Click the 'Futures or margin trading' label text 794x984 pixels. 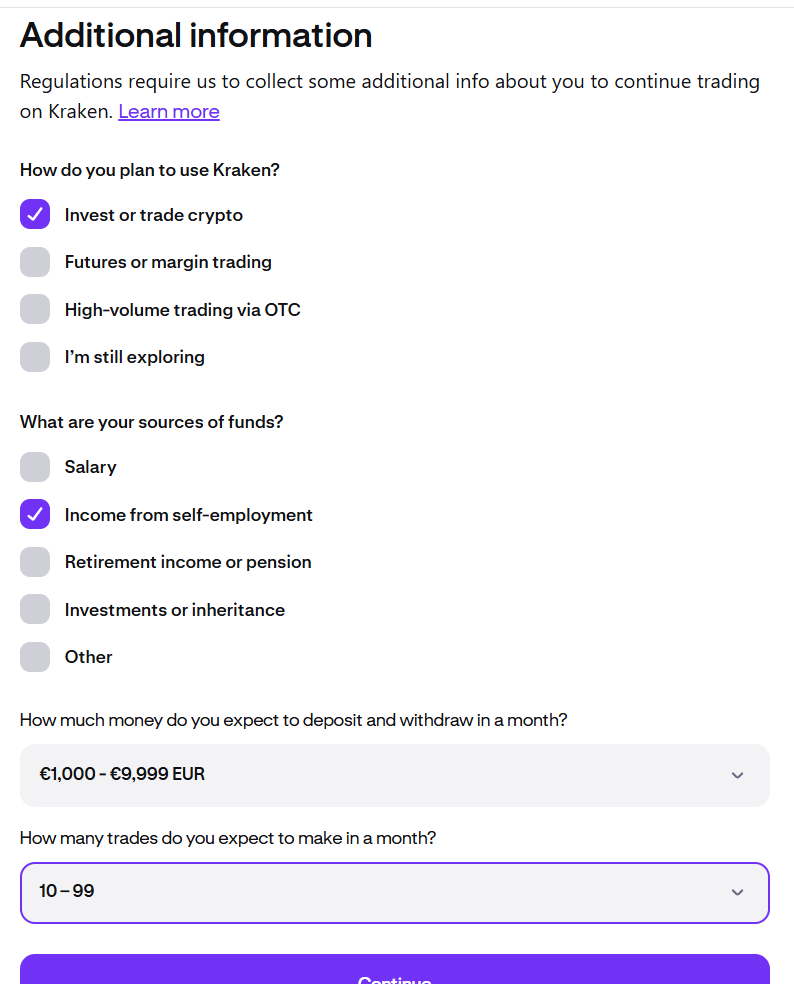click(168, 262)
